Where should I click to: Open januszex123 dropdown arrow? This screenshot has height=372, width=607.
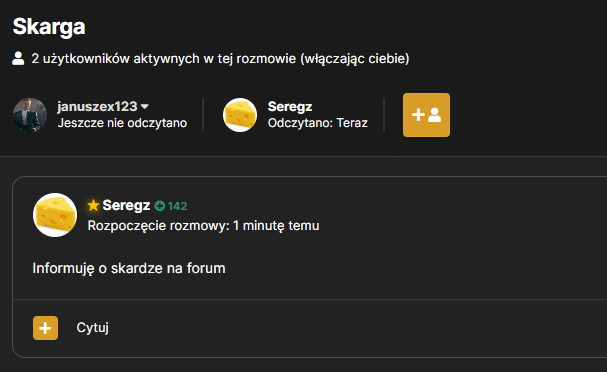point(145,106)
